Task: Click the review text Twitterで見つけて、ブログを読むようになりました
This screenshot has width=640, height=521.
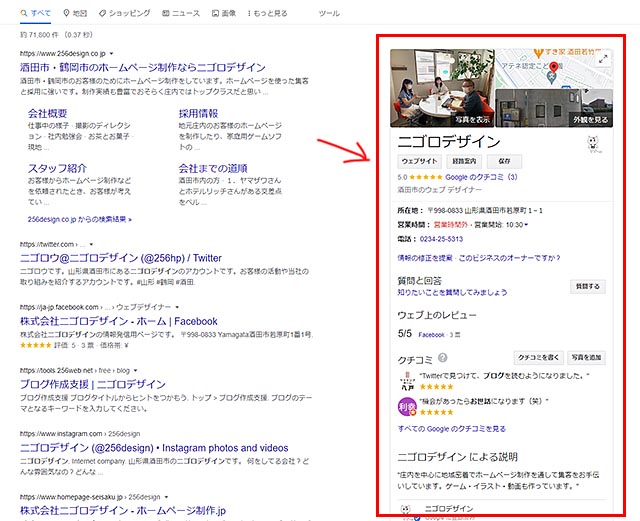Action: (x=504, y=376)
